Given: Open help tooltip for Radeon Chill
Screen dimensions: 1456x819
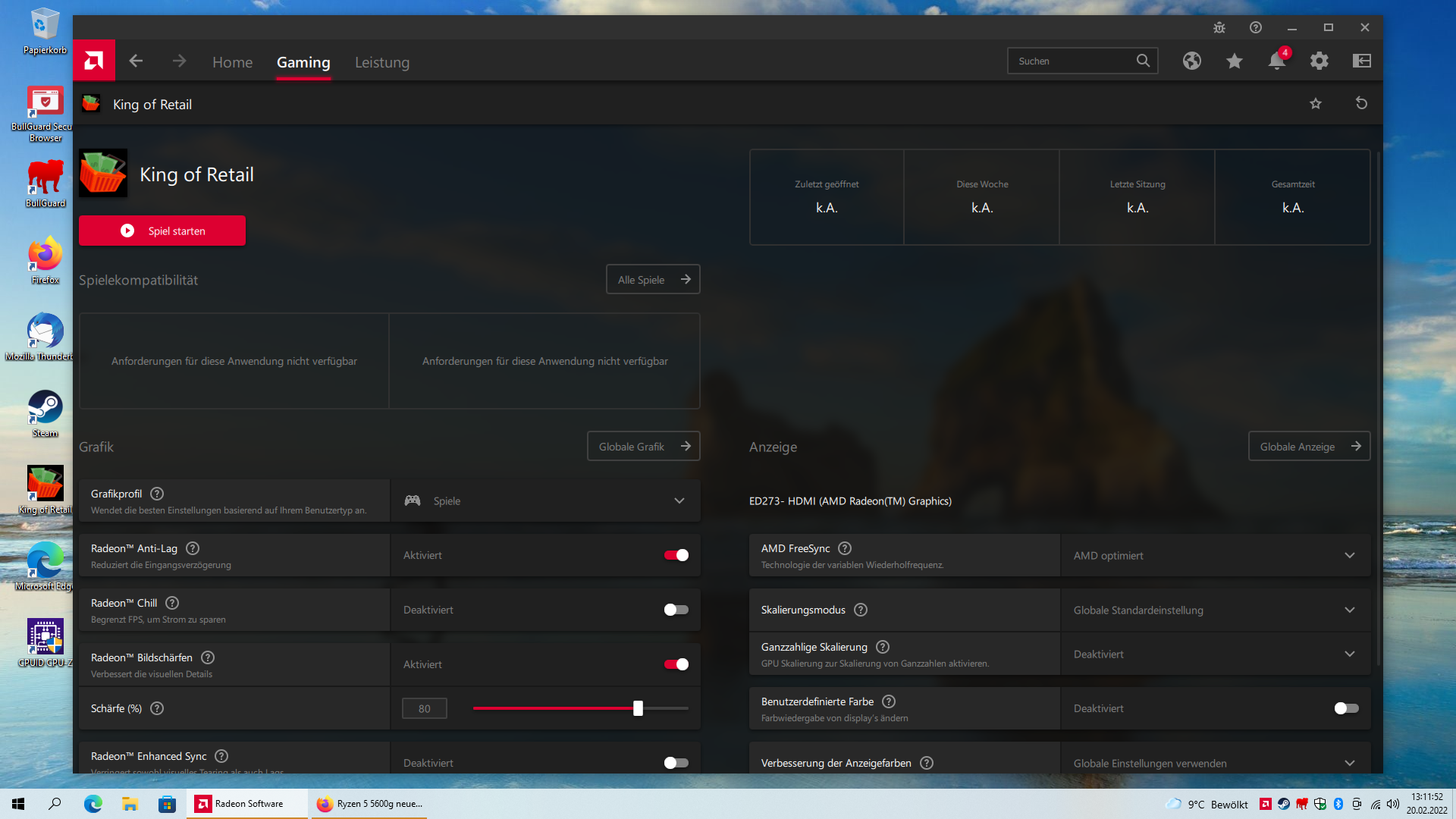Looking at the screenshot, I should 172,603.
